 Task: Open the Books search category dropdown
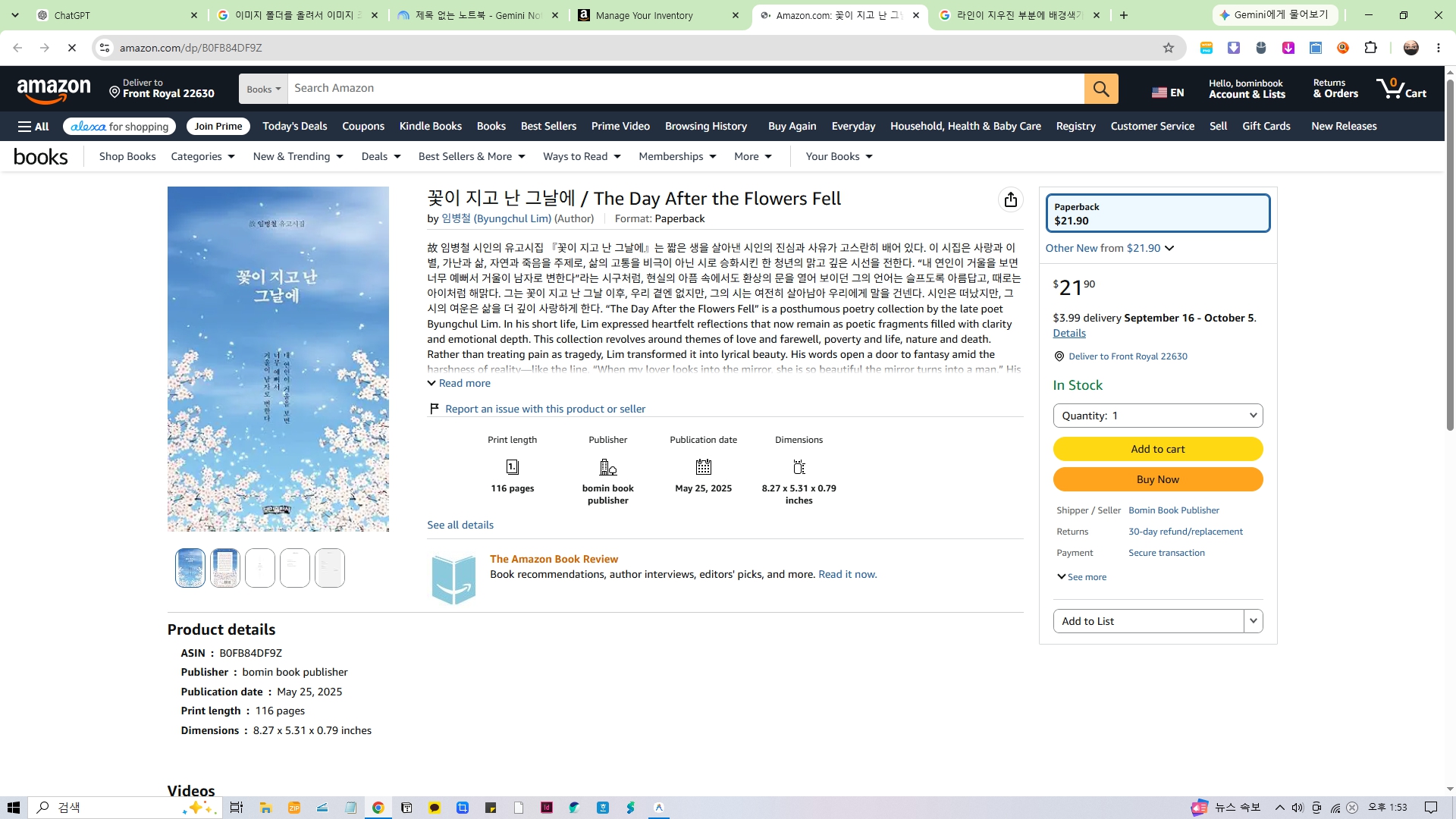pos(263,89)
